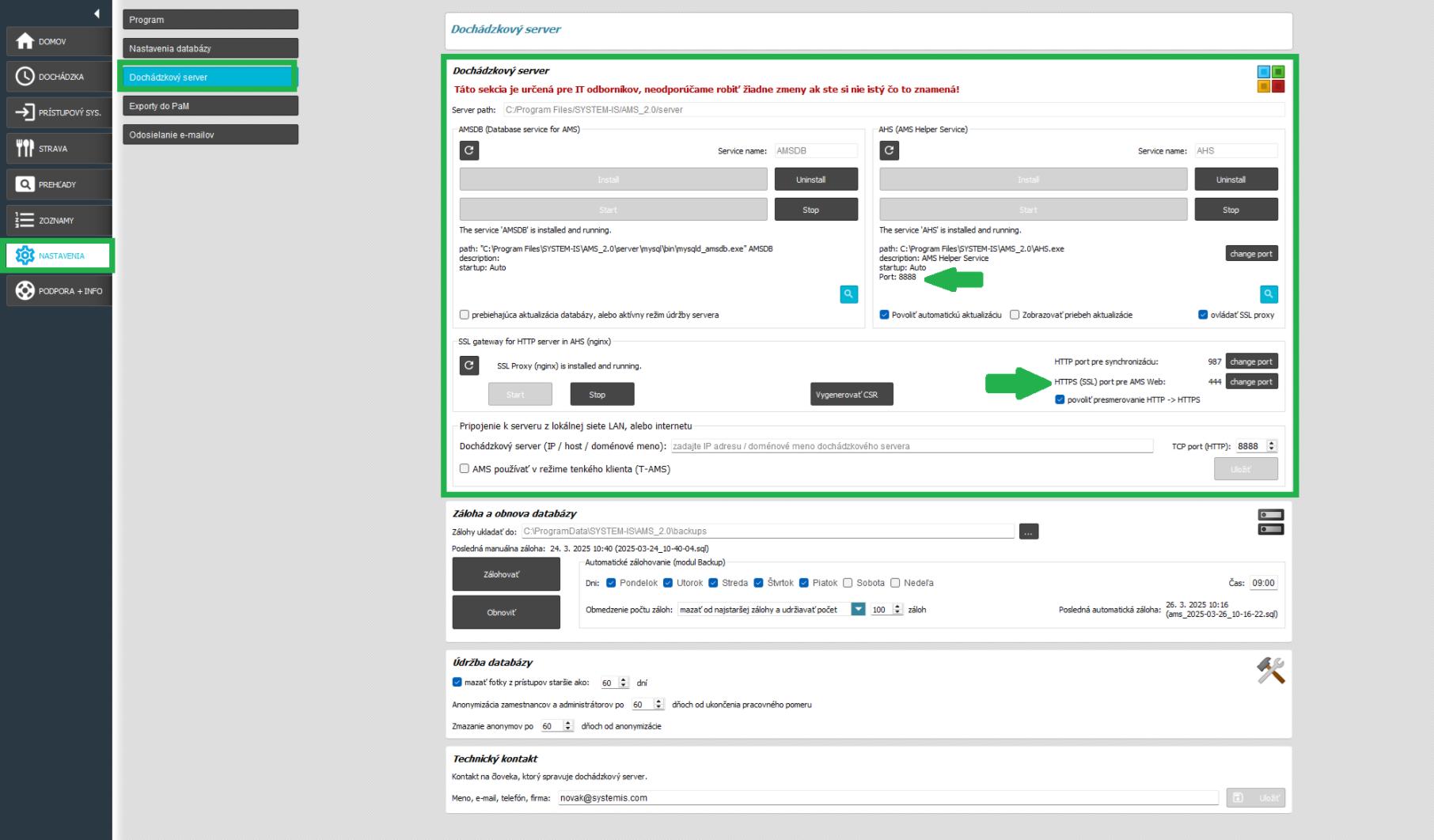Open the Dochádzka clock icon section
The height and width of the screenshot is (840, 1434).
tap(25, 77)
